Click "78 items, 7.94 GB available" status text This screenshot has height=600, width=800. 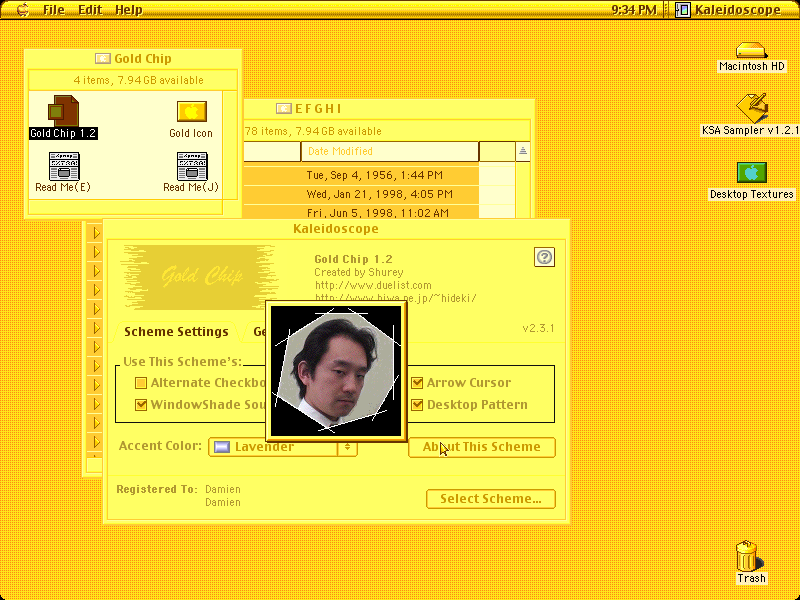click(x=313, y=131)
